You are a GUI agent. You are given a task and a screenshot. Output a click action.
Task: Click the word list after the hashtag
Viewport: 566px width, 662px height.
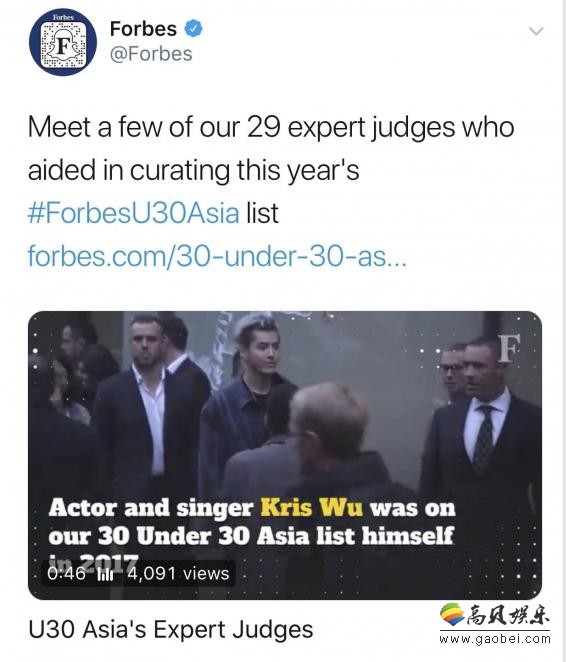263,213
